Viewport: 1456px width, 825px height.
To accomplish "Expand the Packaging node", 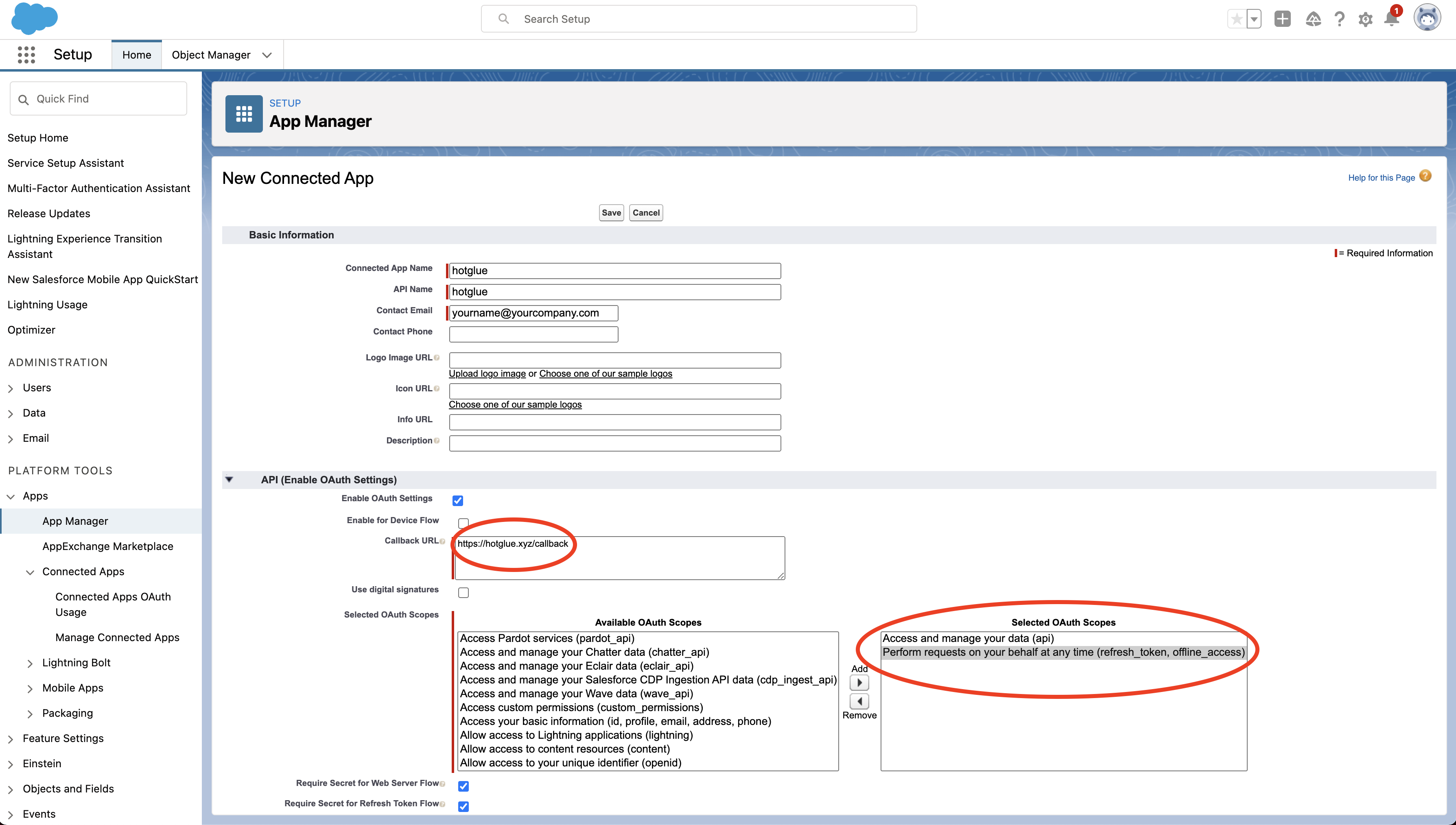I will coord(30,714).
